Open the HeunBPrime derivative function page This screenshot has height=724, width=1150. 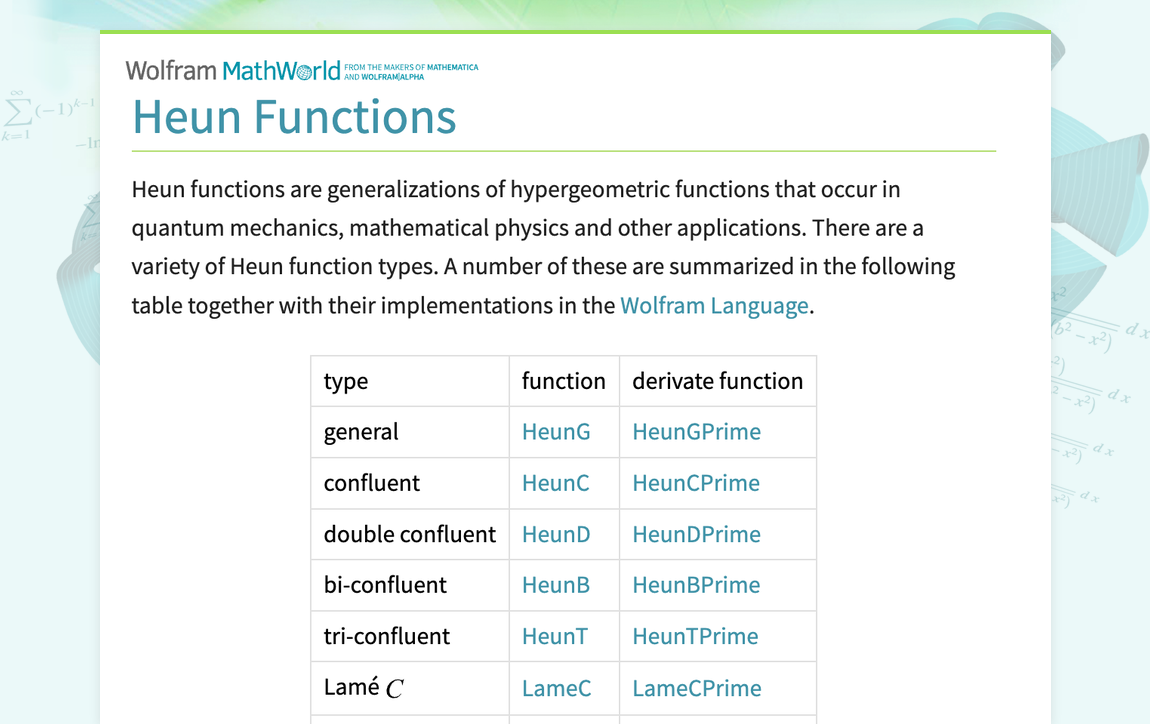[695, 585]
